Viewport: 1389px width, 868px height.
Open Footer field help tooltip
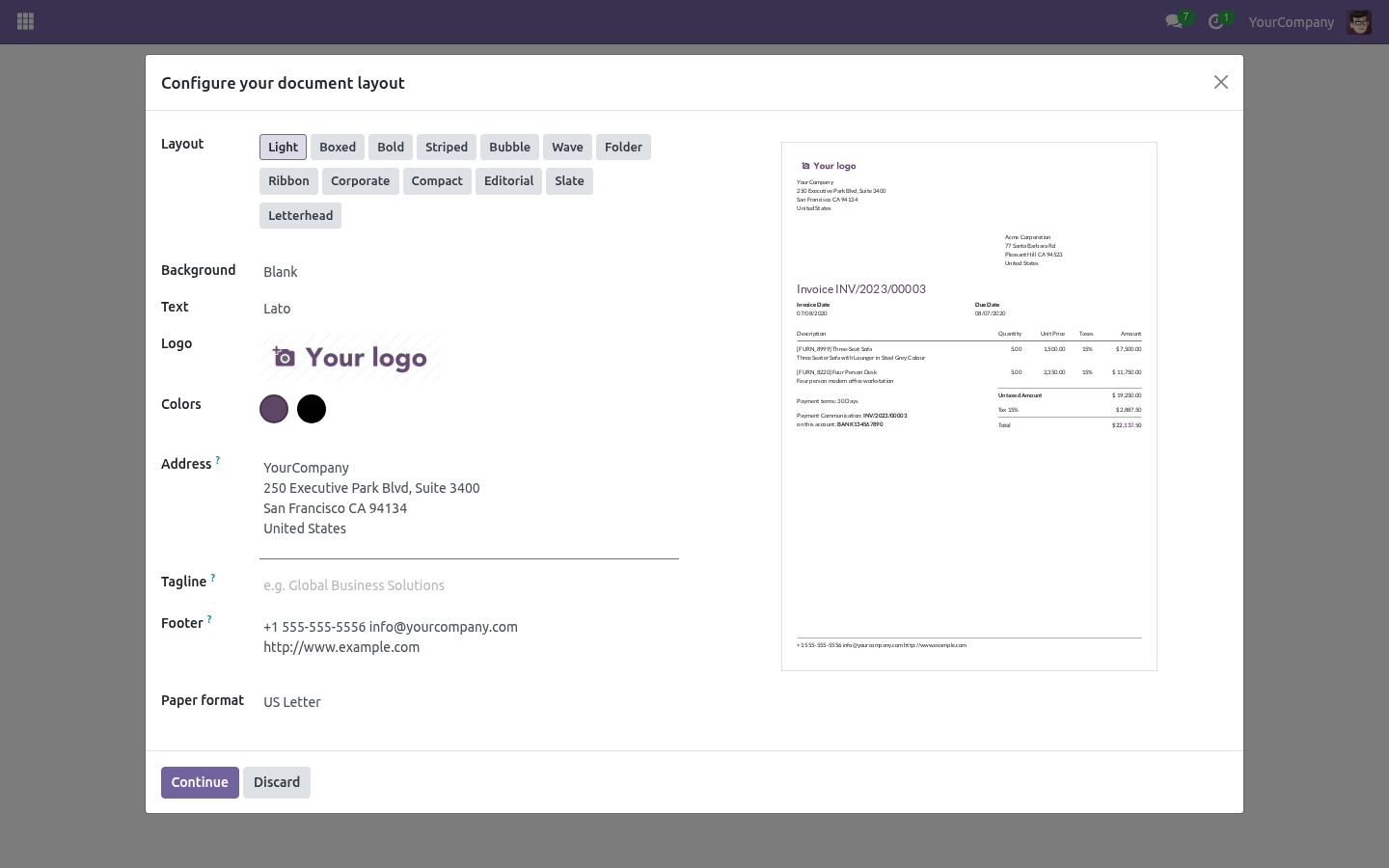pos(209,619)
